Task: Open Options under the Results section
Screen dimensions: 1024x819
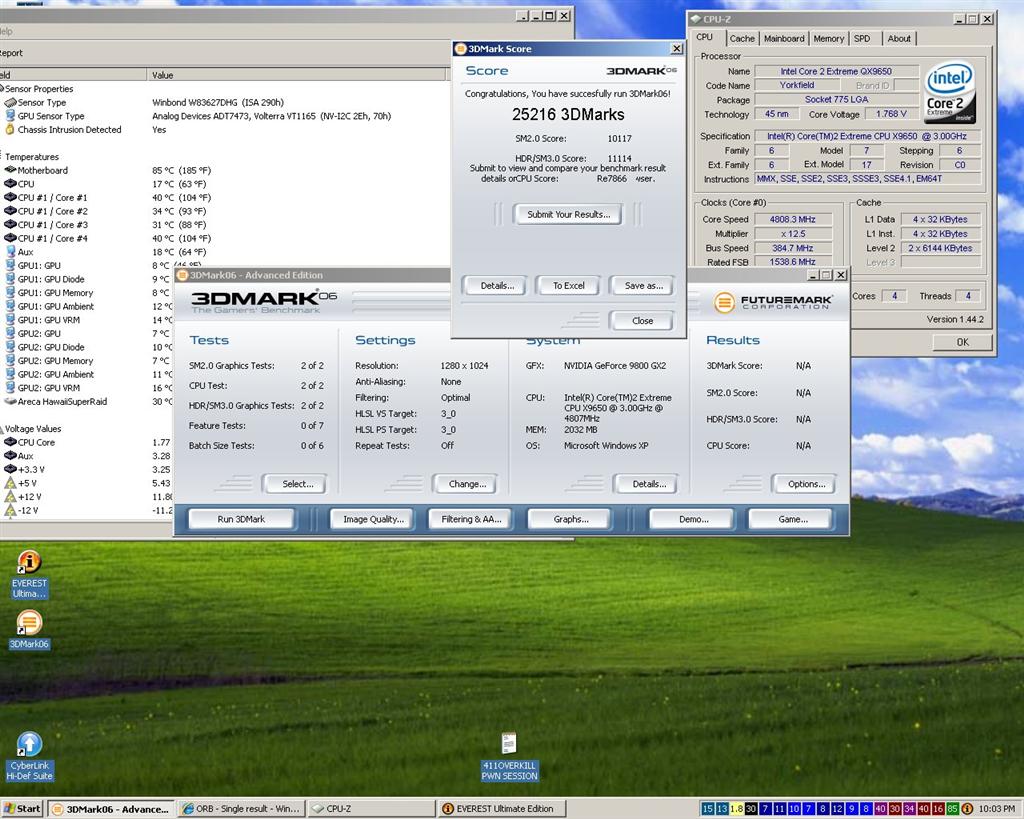Action: [806, 484]
